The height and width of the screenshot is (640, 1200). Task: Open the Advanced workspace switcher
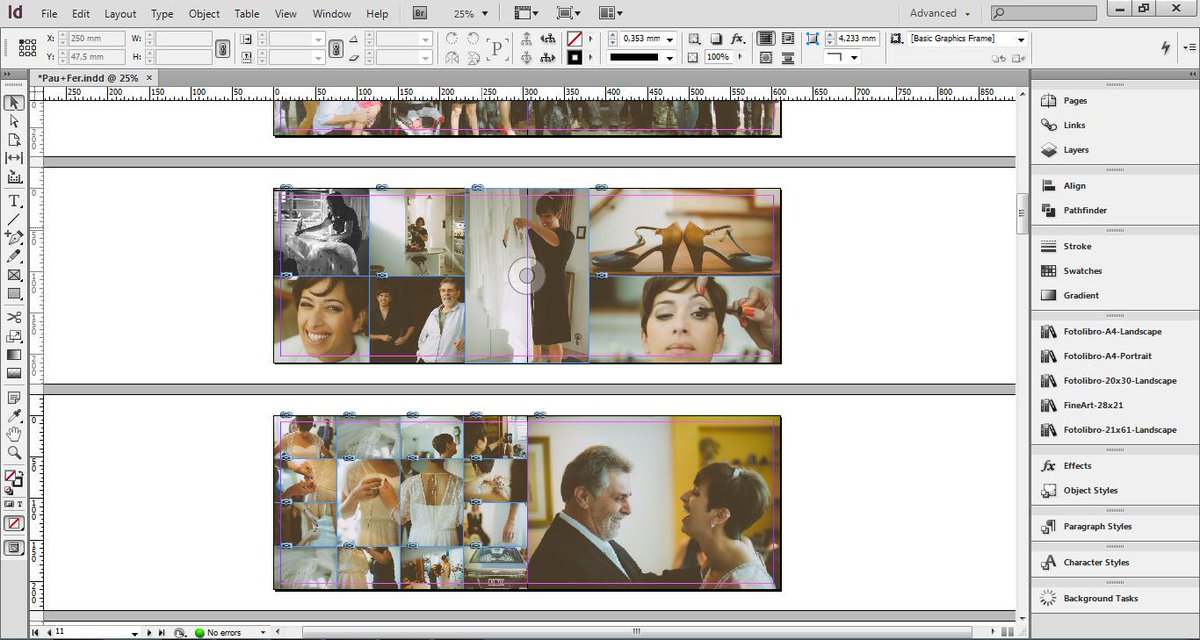pos(936,13)
